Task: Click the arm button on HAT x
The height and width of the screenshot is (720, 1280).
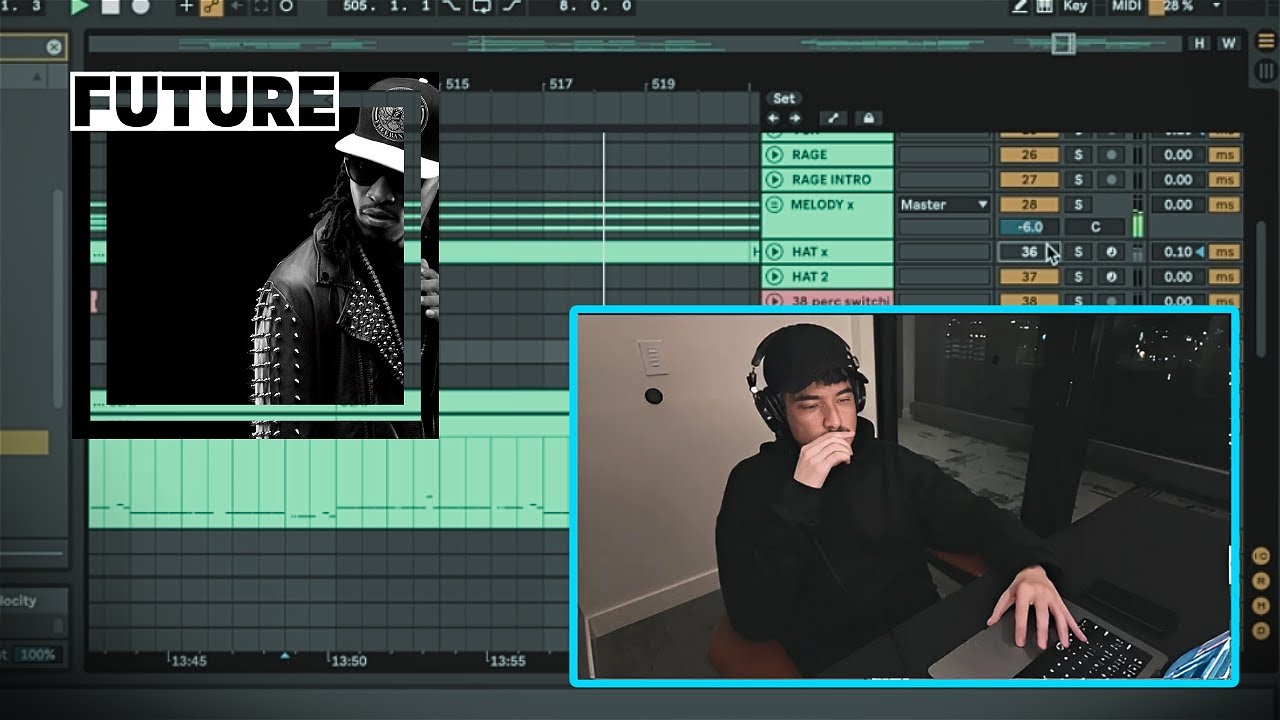Action: 1110,252
